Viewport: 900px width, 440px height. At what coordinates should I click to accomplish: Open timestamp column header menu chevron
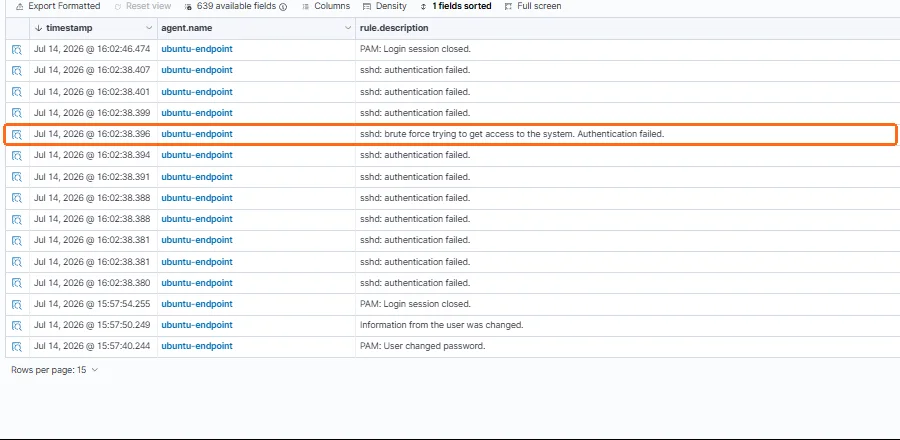149,28
